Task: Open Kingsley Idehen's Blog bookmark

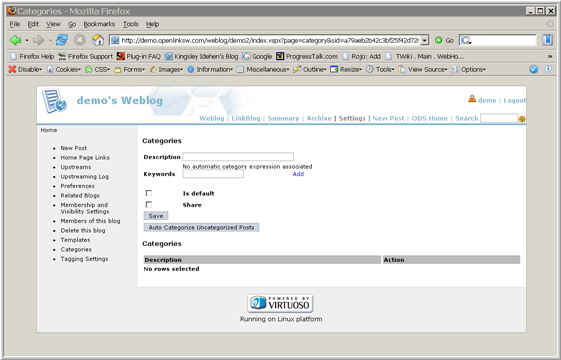Action: pyautogui.click(x=201, y=57)
